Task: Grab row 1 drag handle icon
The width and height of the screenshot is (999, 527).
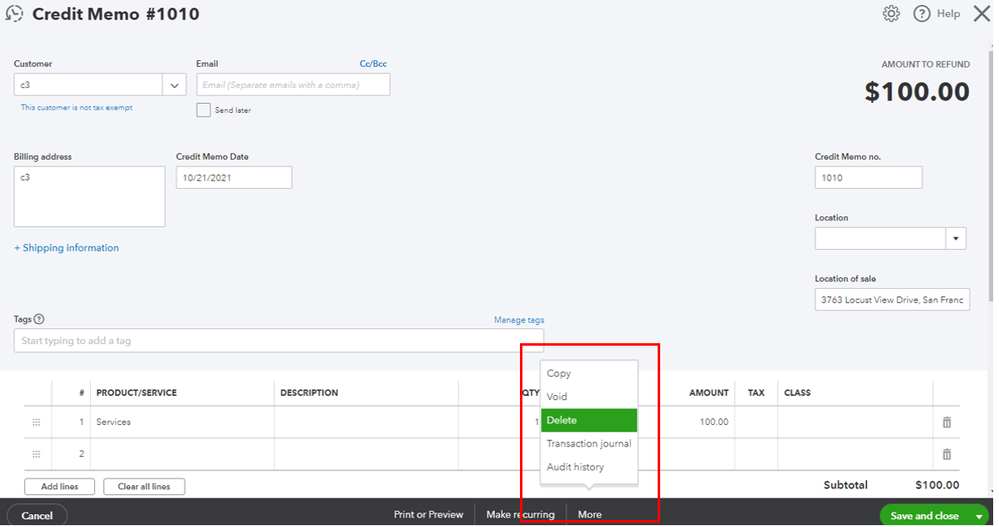Action: (36, 422)
